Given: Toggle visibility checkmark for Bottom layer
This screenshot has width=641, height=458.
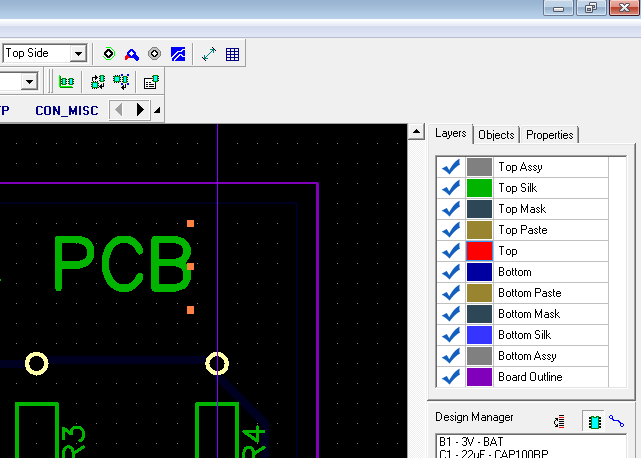Looking at the screenshot, I should [x=451, y=272].
